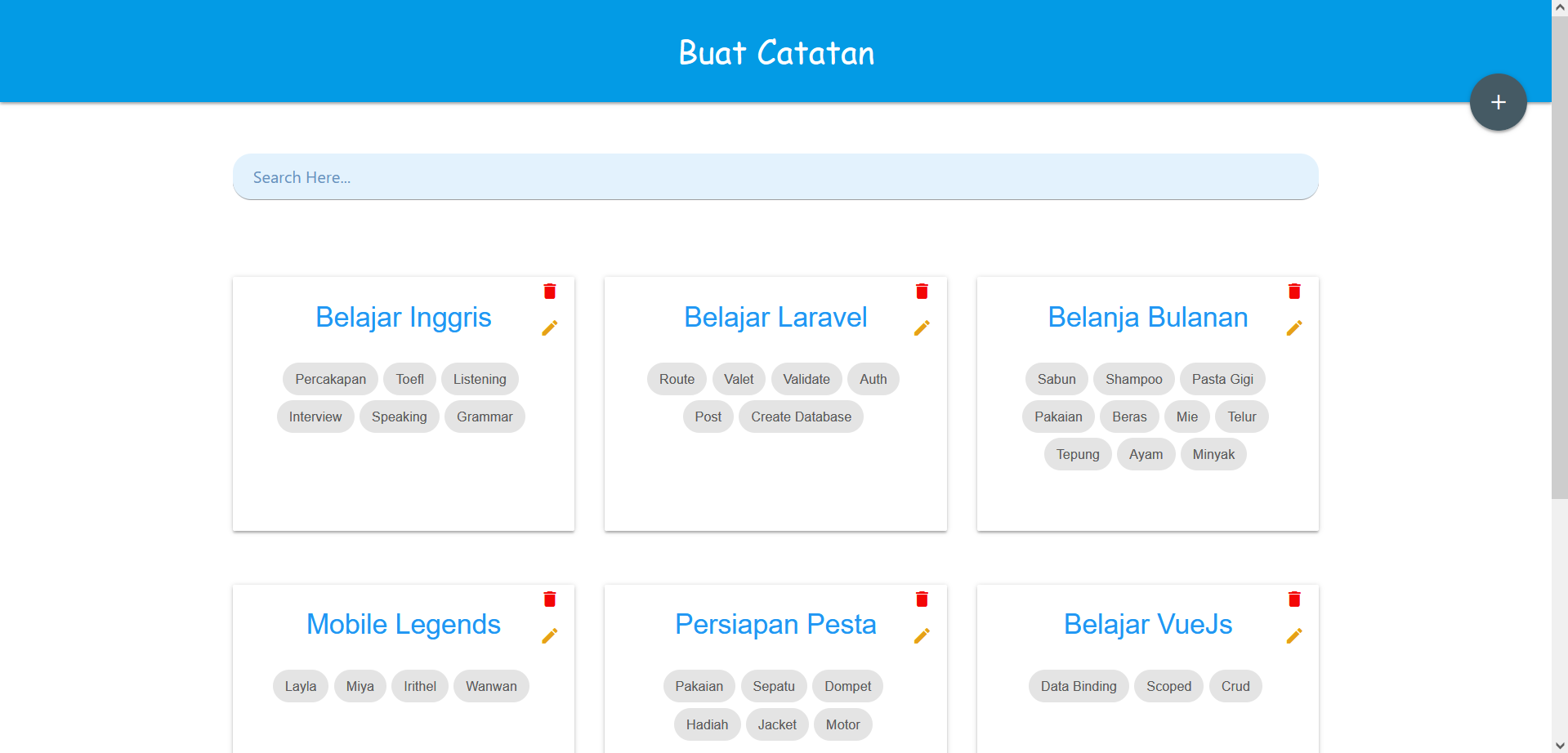
Task: Open the Belajar VueJs title
Action: pos(1148,624)
